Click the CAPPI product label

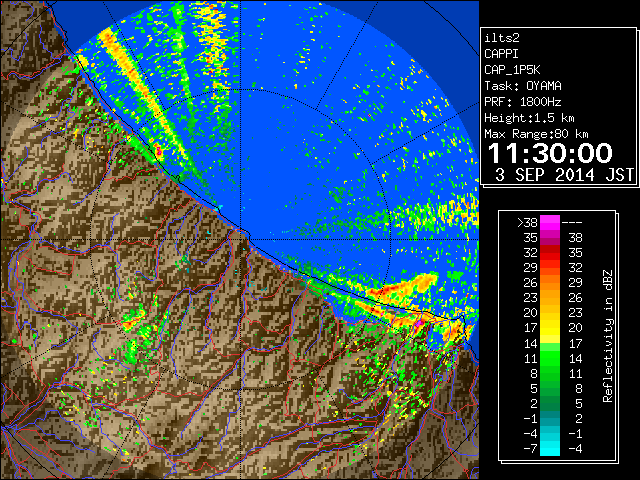point(501,54)
